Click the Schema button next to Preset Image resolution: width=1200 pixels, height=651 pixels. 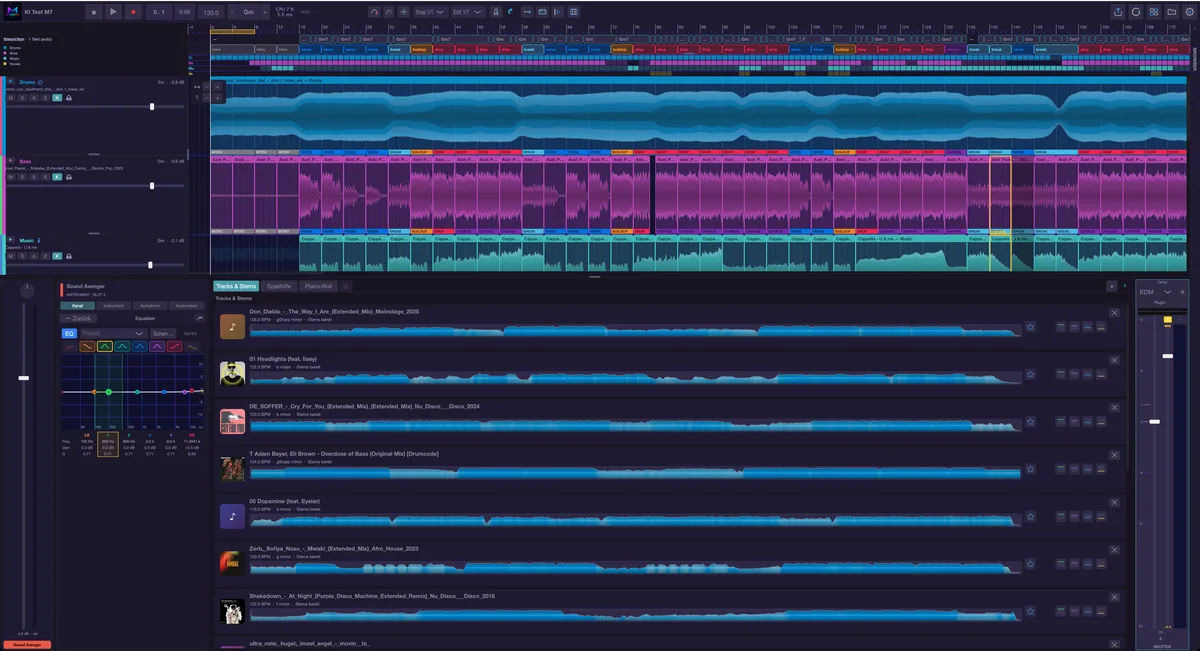163,333
